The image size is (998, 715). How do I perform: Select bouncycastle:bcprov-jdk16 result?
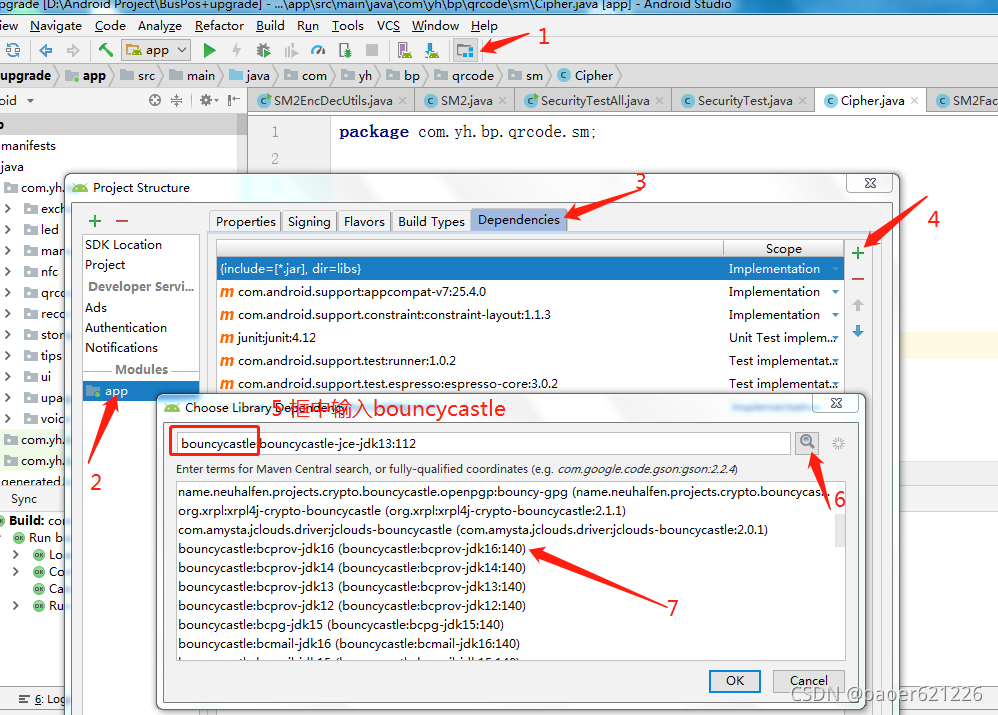[x=352, y=549]
